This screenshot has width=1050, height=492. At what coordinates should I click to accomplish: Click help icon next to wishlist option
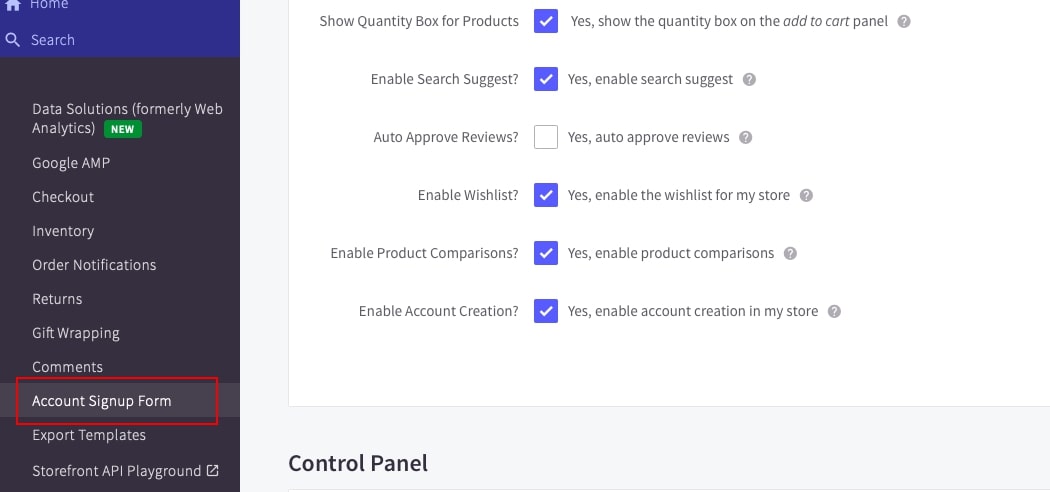point(806,195)
